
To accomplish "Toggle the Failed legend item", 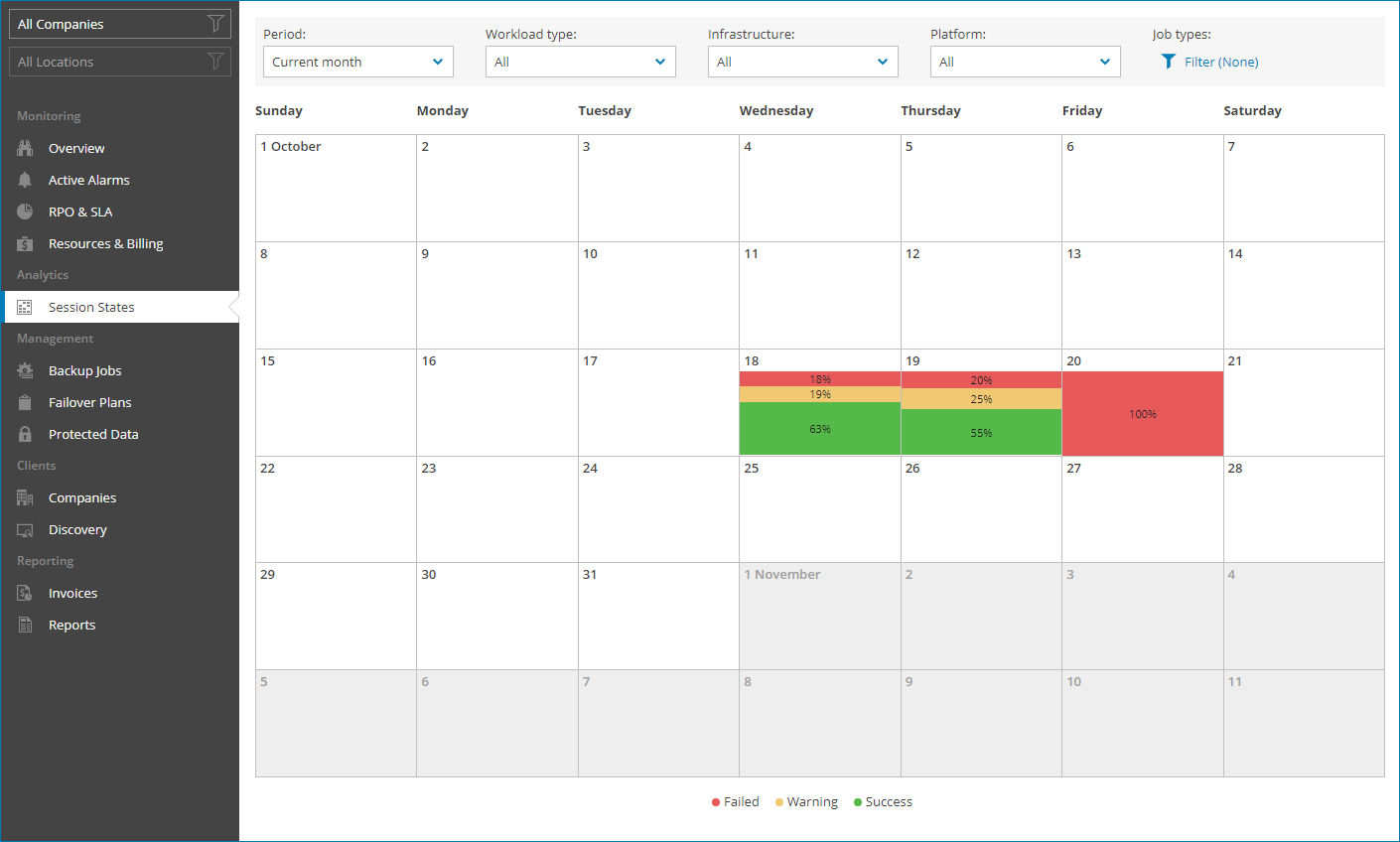I will pyautogui.click(x=735, y=801).
